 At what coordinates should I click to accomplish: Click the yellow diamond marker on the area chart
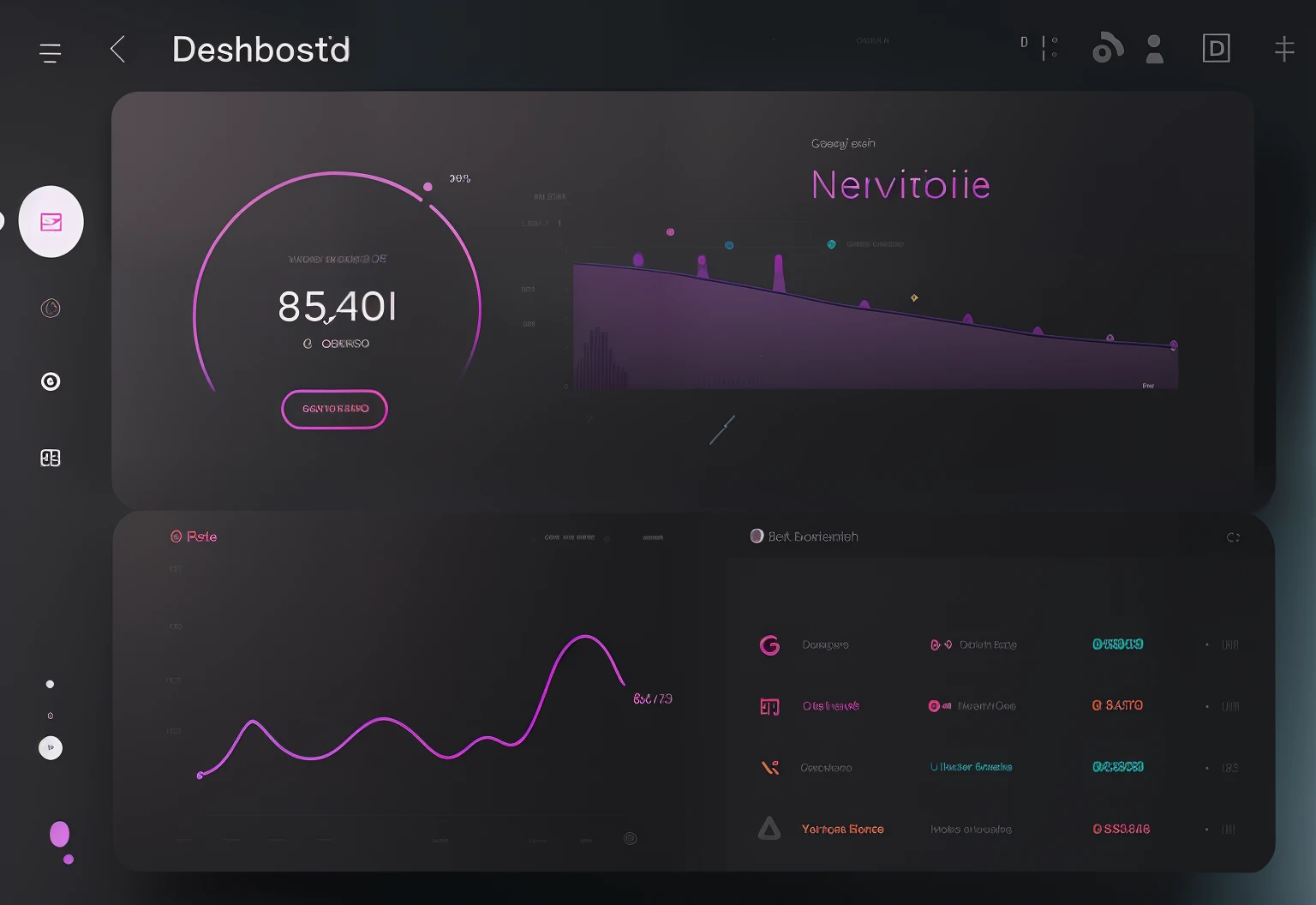[914, 298]
